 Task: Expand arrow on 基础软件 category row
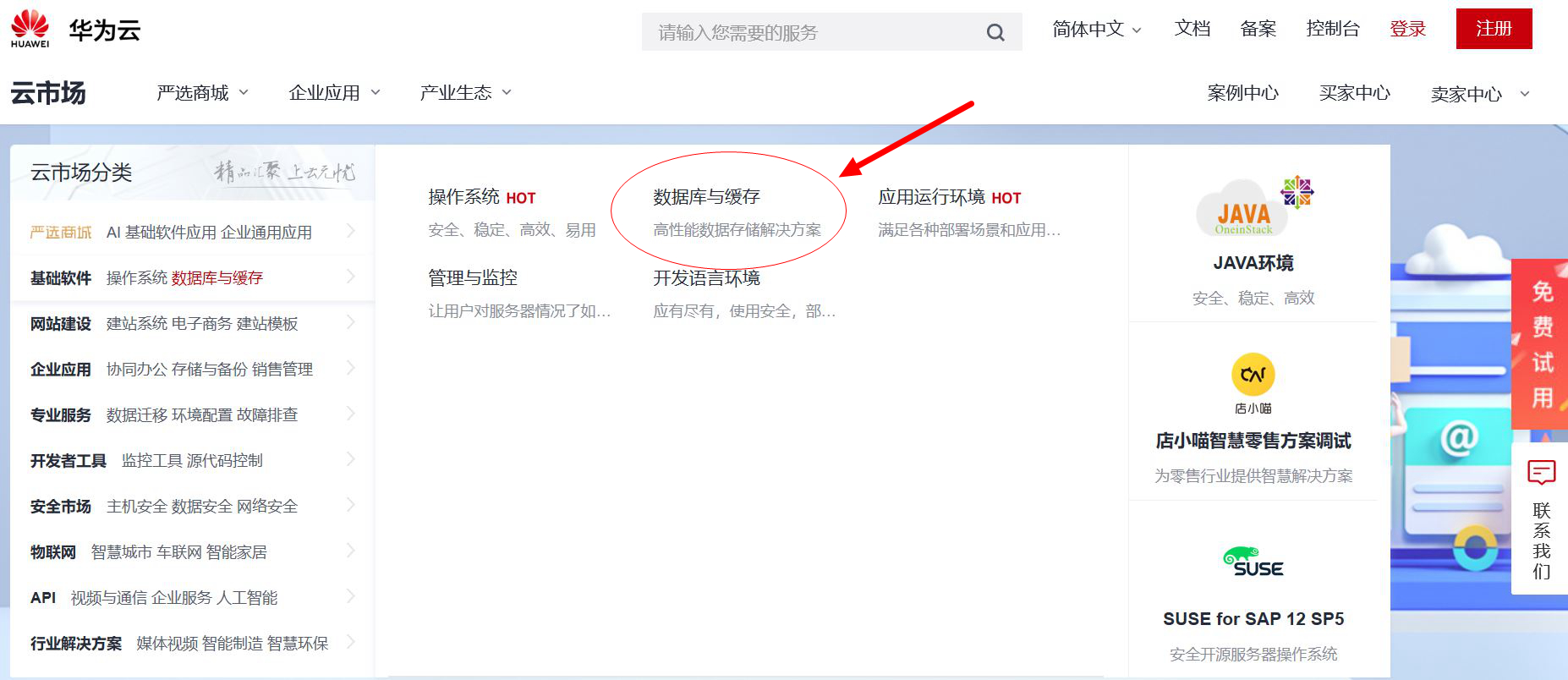[351, 277]
